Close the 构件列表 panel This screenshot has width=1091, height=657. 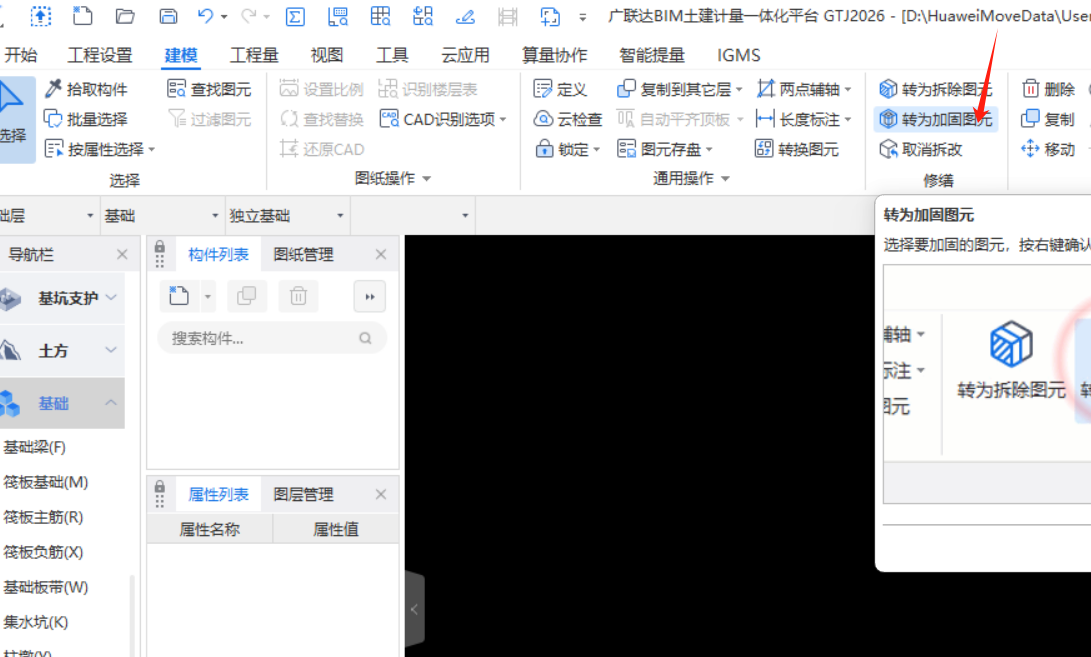point(381,254)
